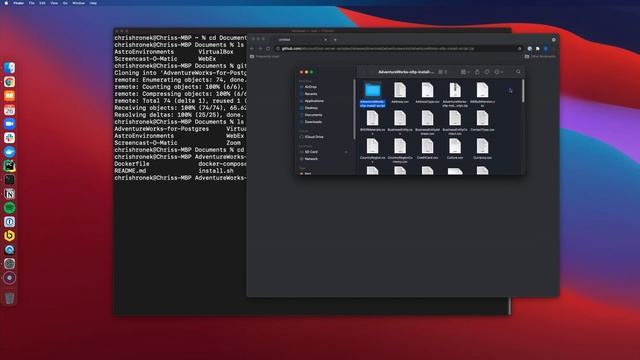
Task: Open Docker Desktop from the Dock
Action: click(9, 152)
